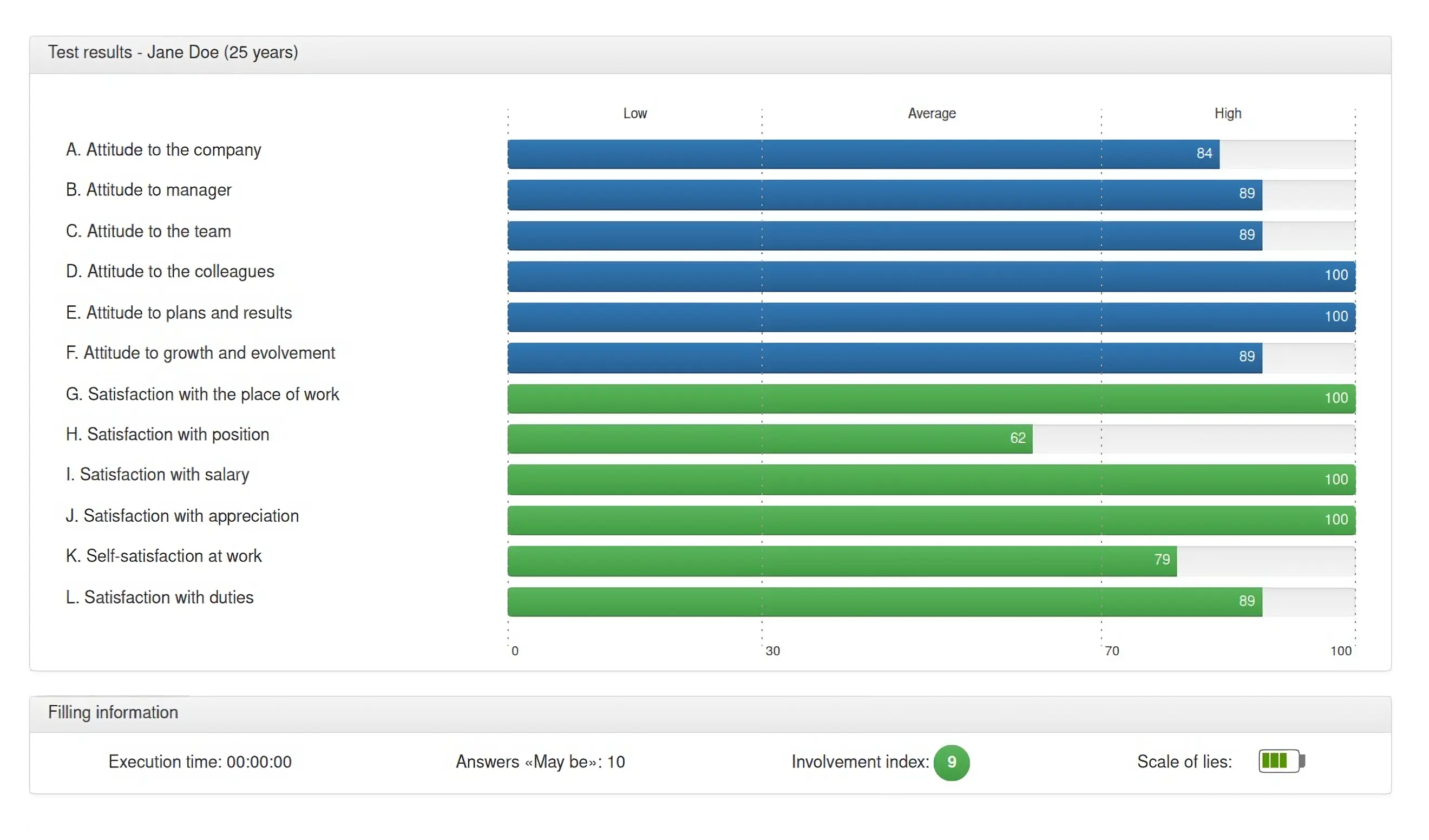Click the 'Test results - Jane Doe' header
This screenshot has height=840, width=1429.
173,52
